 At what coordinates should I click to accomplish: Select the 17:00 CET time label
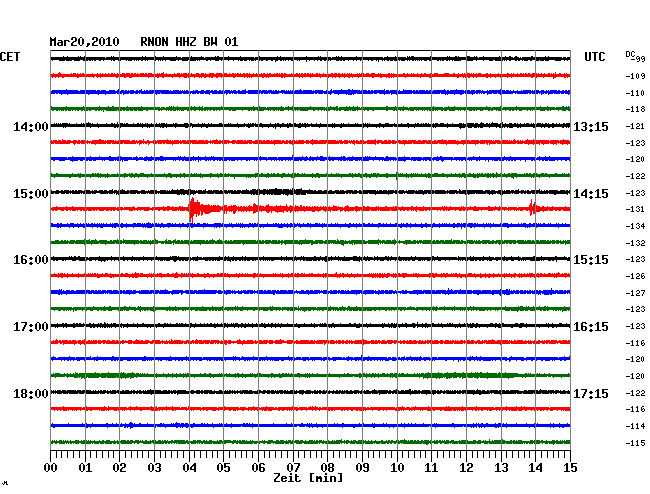pyautogui.click(x=31, y=327)
